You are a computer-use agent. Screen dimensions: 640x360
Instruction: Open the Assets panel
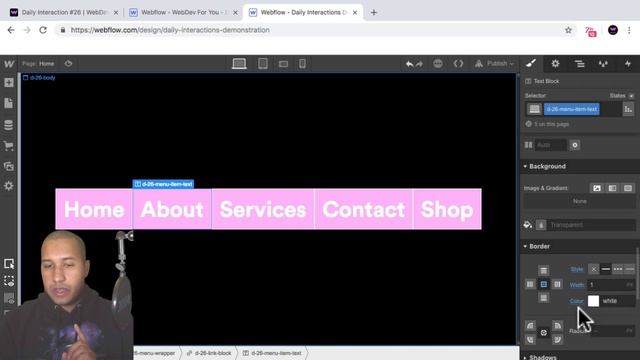click(x=9, y=166)
